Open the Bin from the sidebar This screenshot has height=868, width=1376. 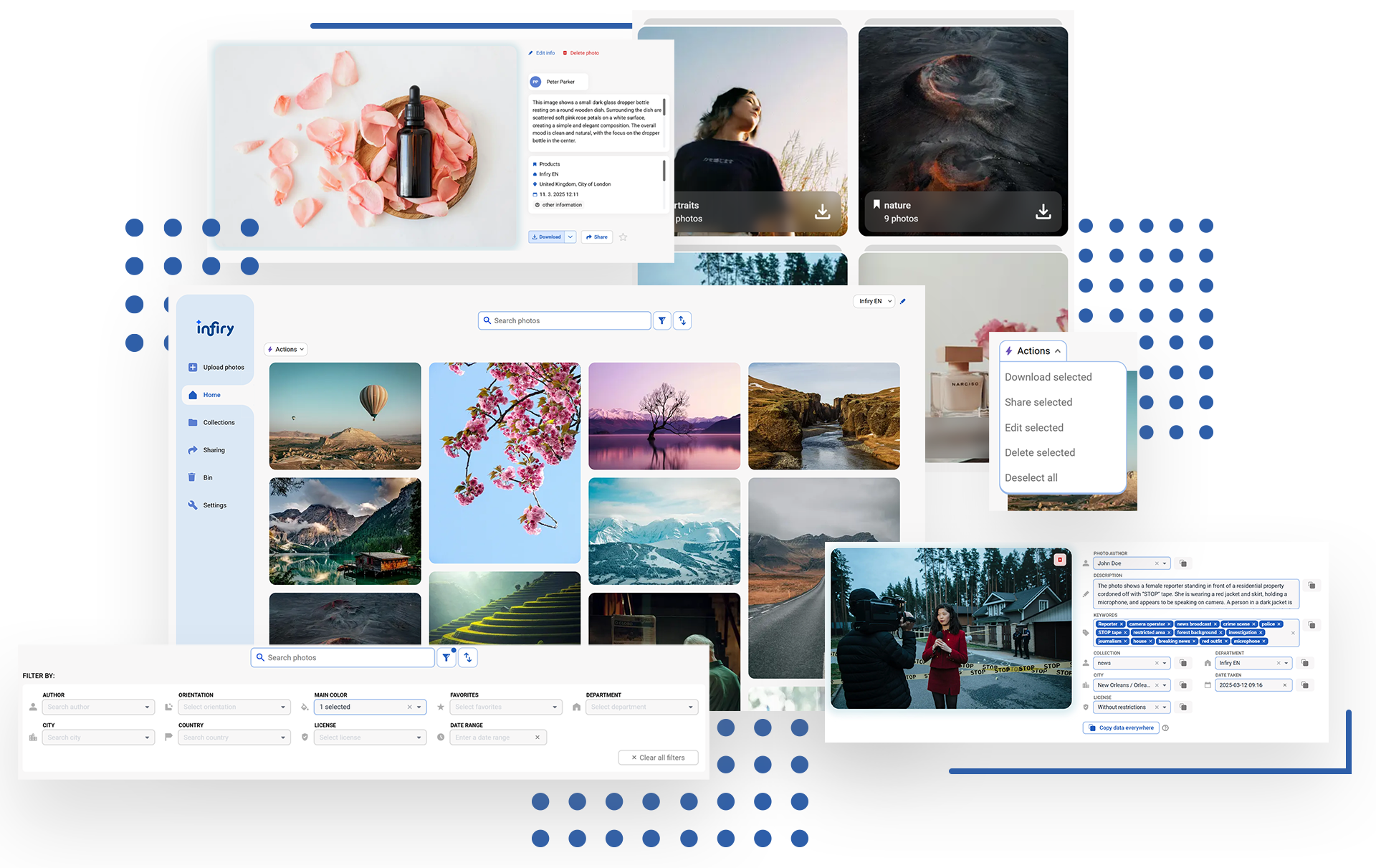(x=207, y=477)
